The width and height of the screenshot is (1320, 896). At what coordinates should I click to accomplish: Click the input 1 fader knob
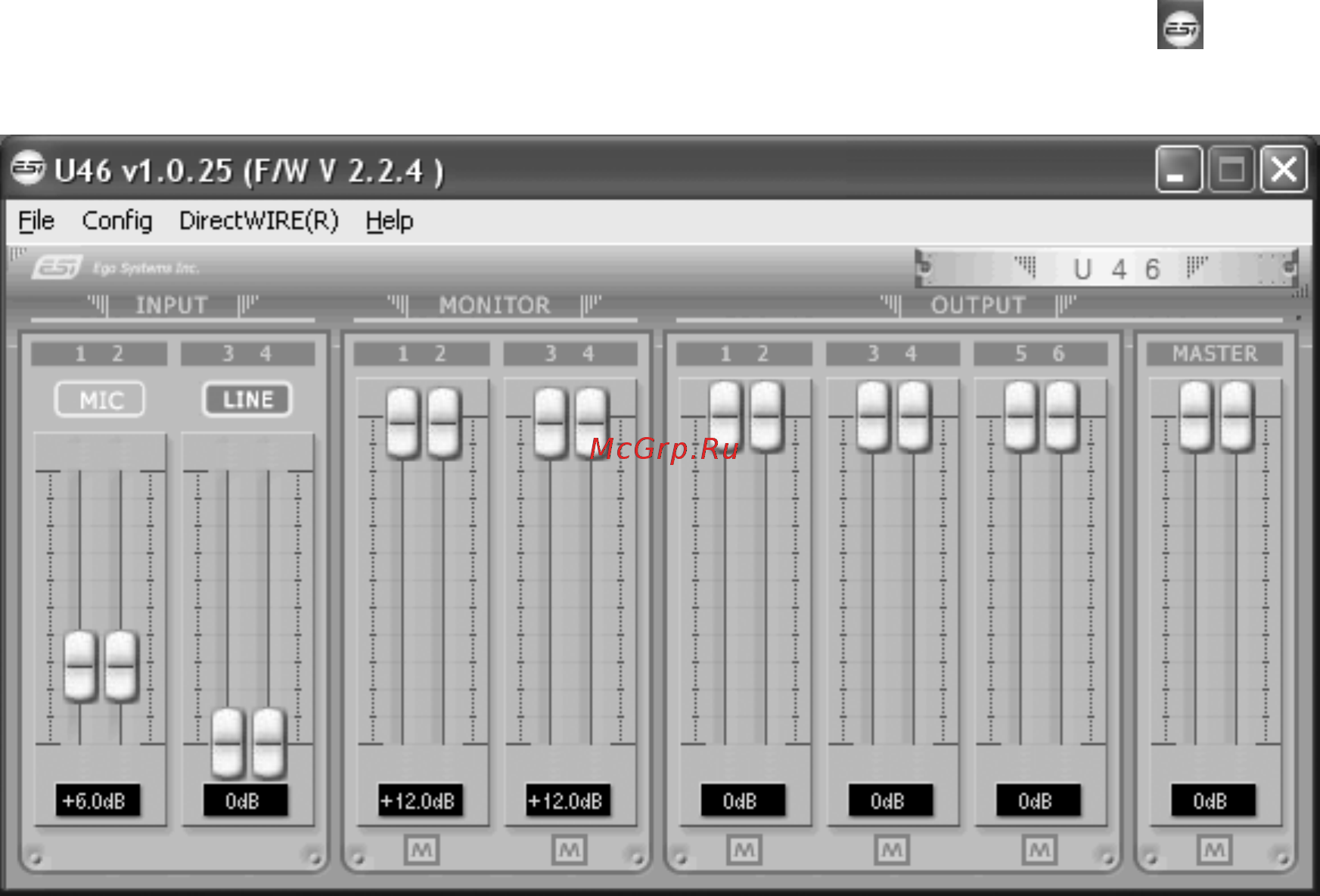click(x=79, y=666)
